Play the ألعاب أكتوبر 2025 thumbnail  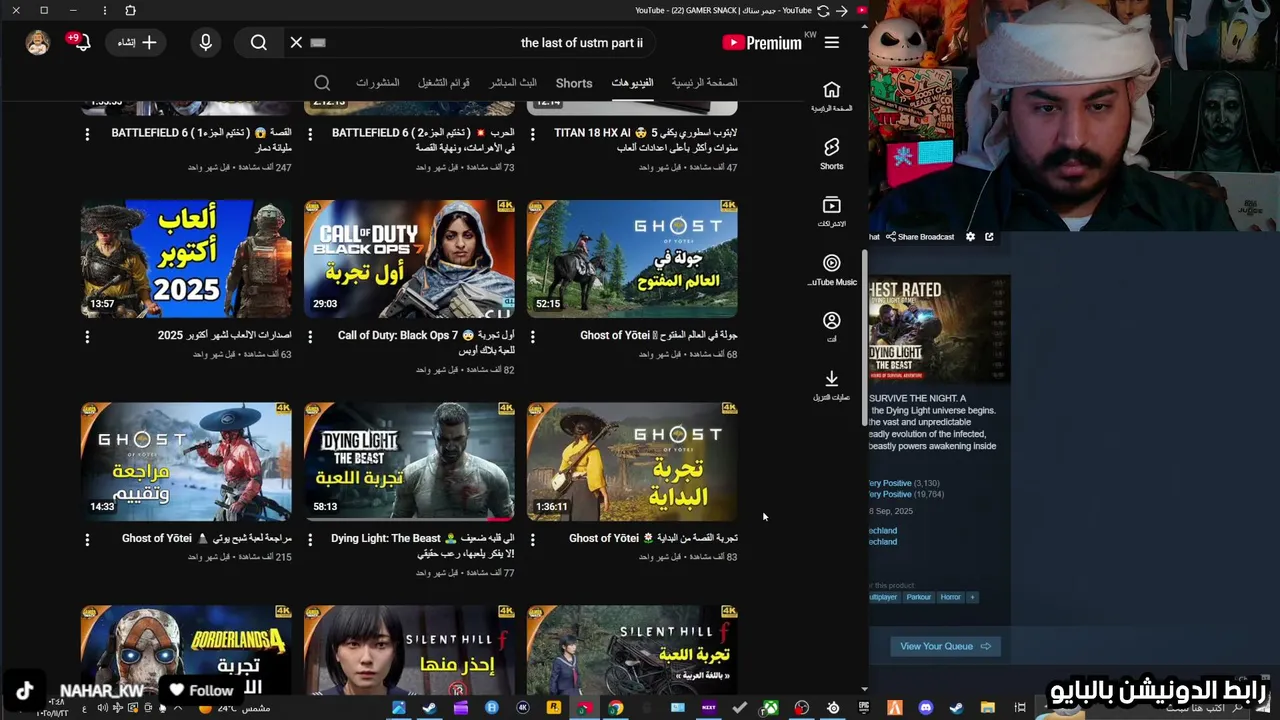pyautogui.click(x=186, y=258)
